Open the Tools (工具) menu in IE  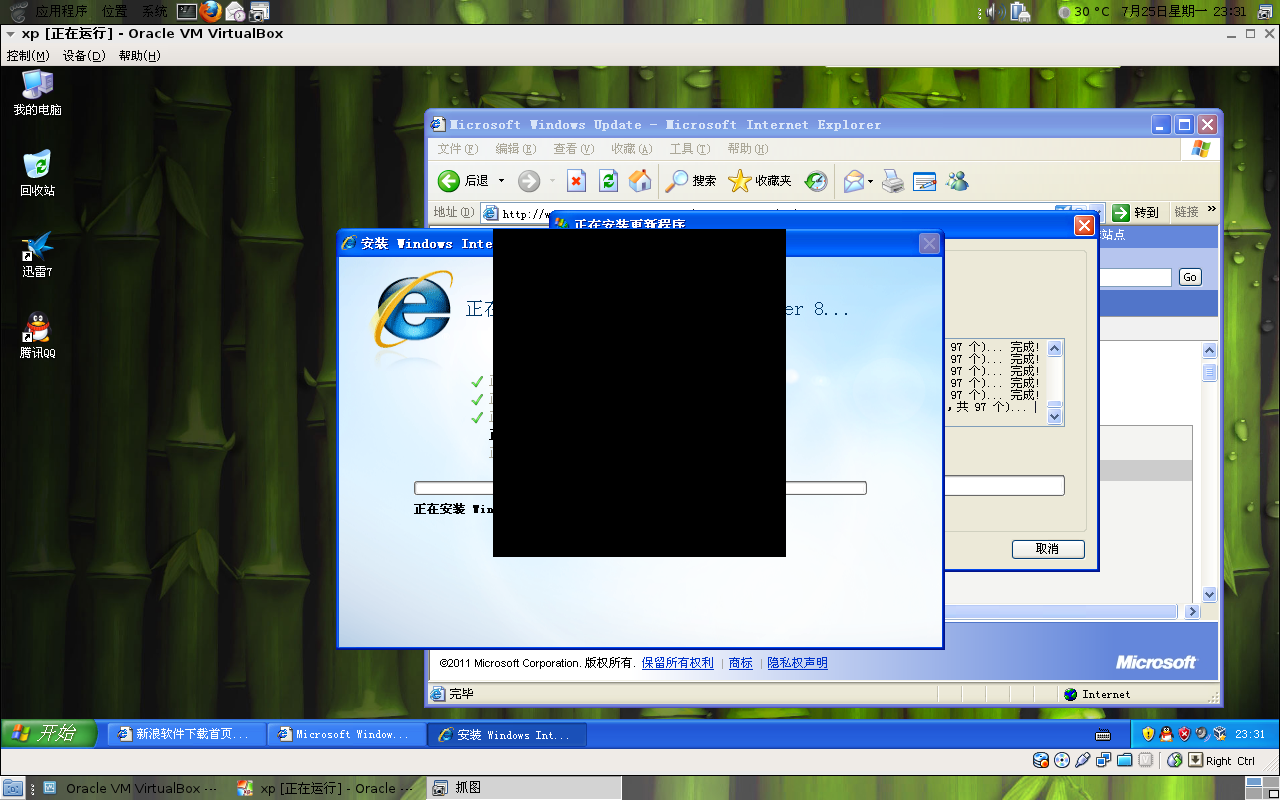click(689, 149)
